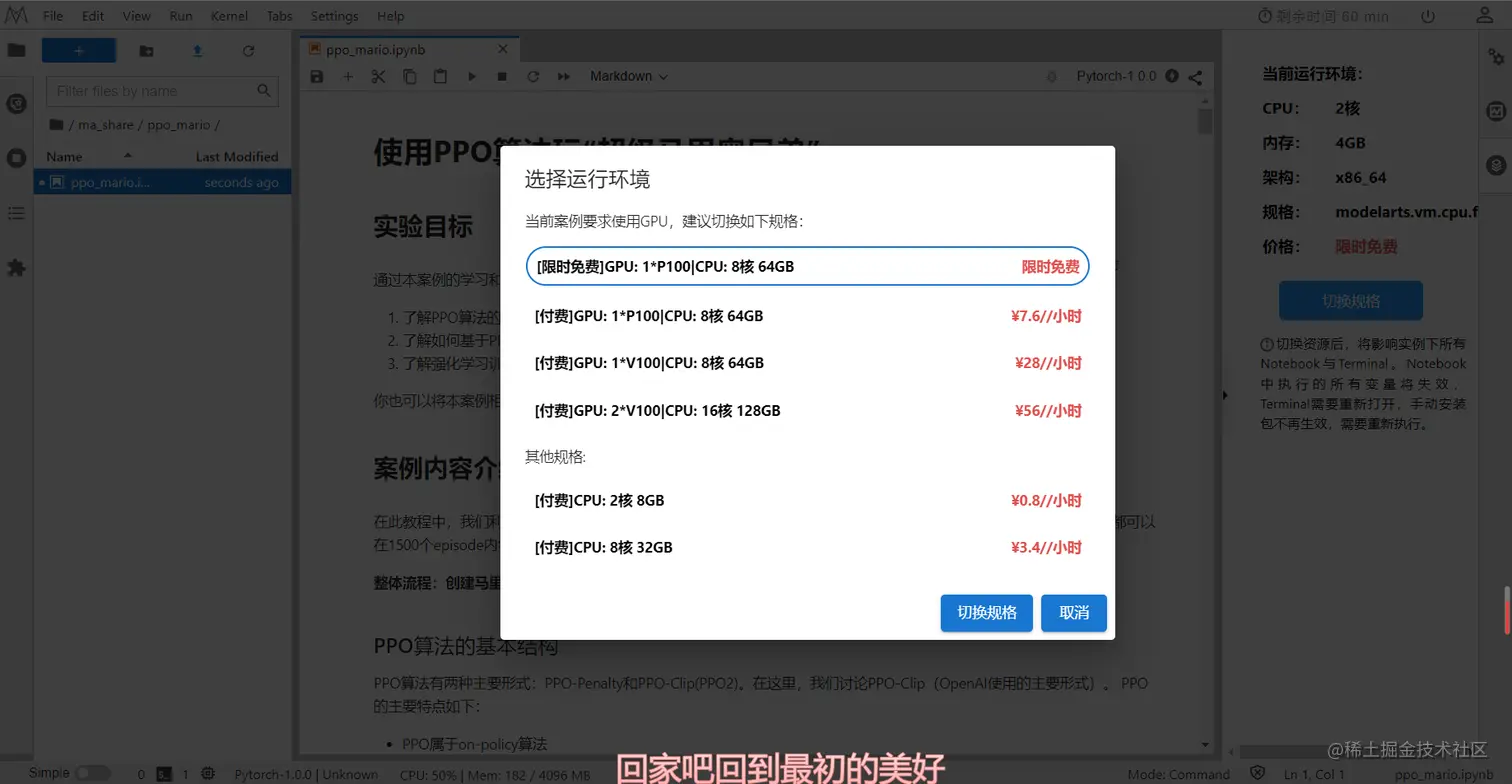The image size is (1512, 784).
Task: Save the notebook
Action: (317, 76)
